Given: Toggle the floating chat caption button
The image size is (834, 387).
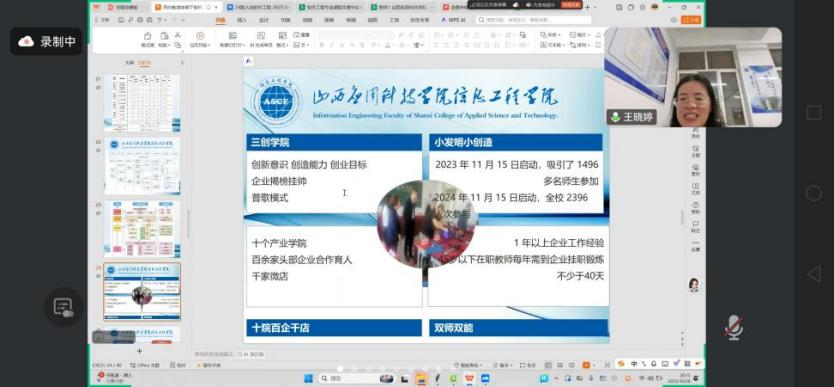Looking at the screenshot, I should [x=63, y=307].
